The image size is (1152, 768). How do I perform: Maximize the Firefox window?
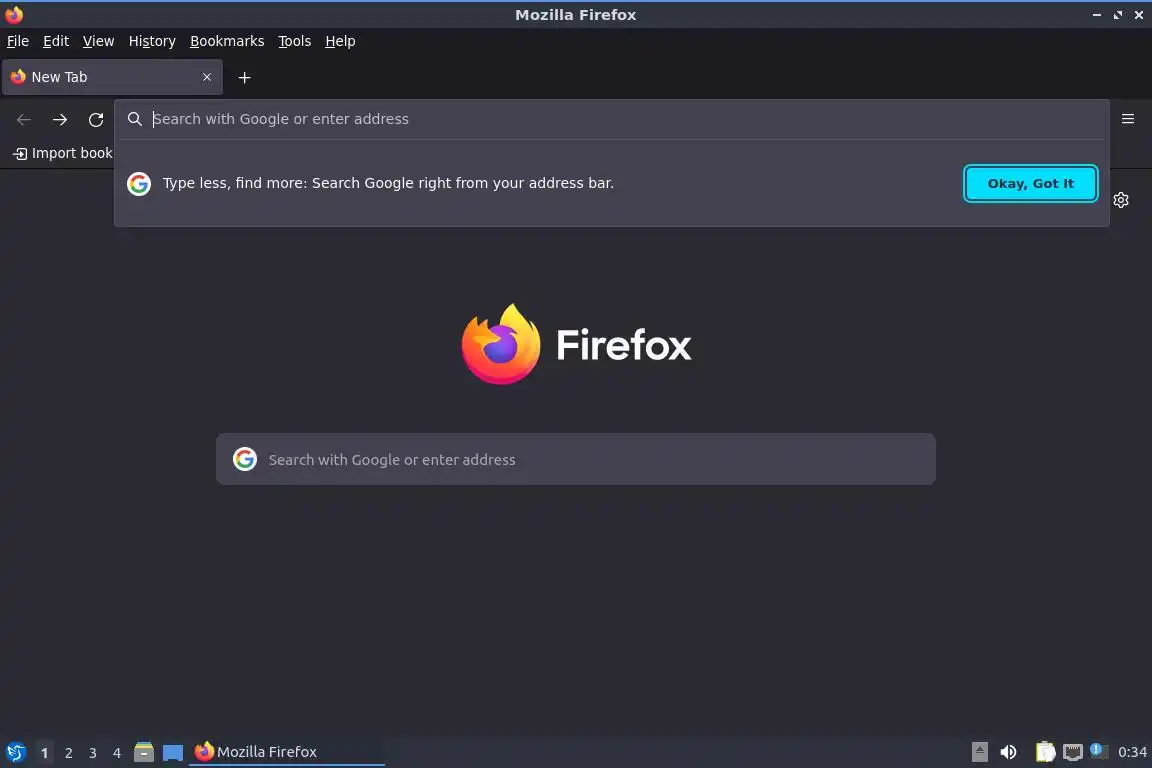1117,15
